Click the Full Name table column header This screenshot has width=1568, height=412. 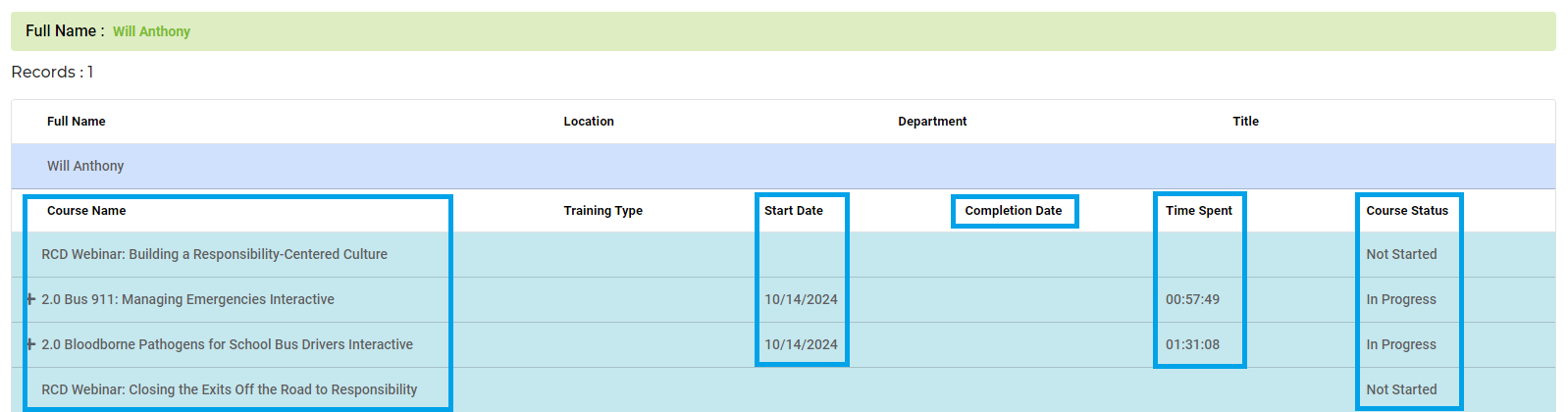point(76,122)
